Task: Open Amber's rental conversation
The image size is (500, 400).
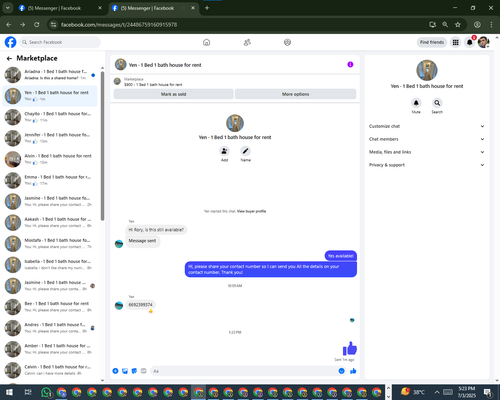Action: 50,349
